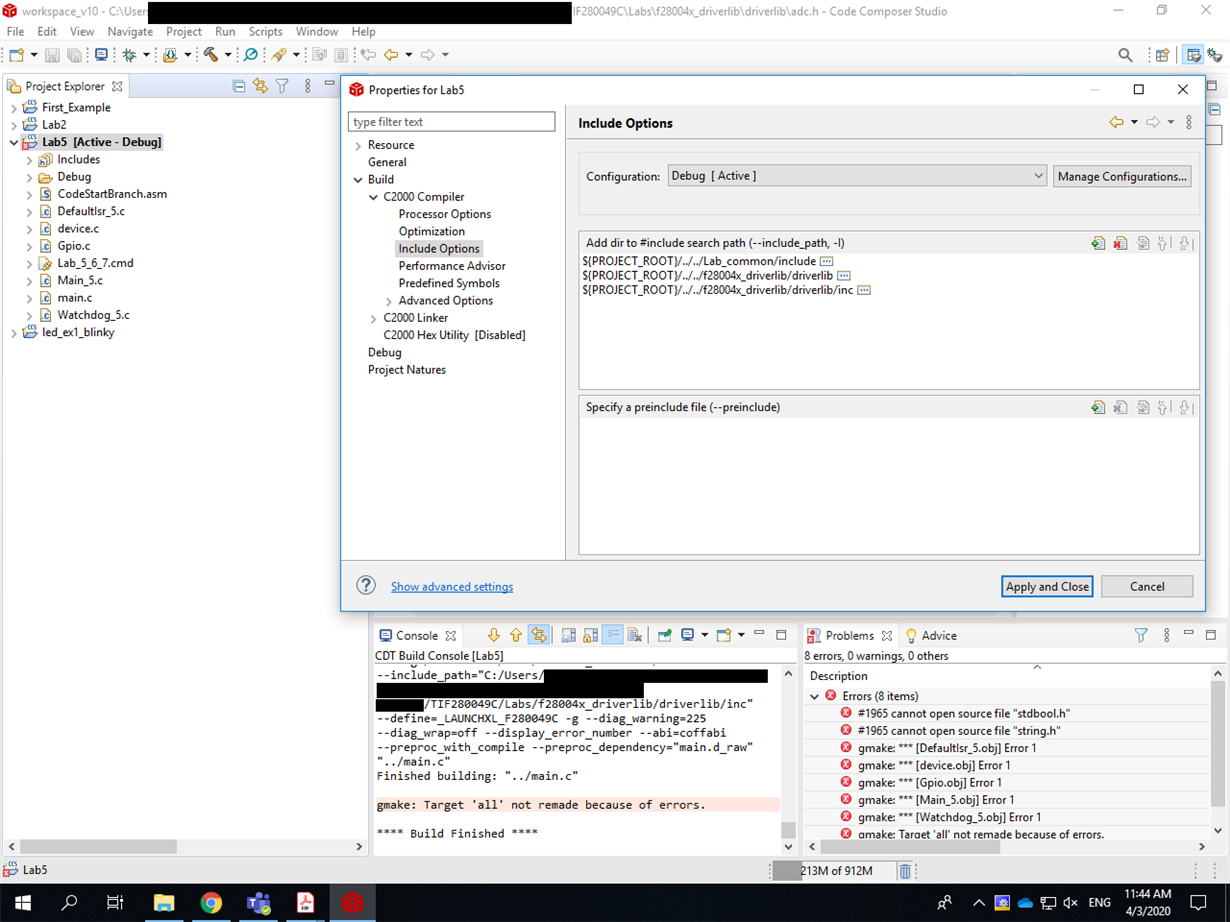Open the Project Explorer filter icon
Viewport: 1230px width, 922px height.
(282, 86)
